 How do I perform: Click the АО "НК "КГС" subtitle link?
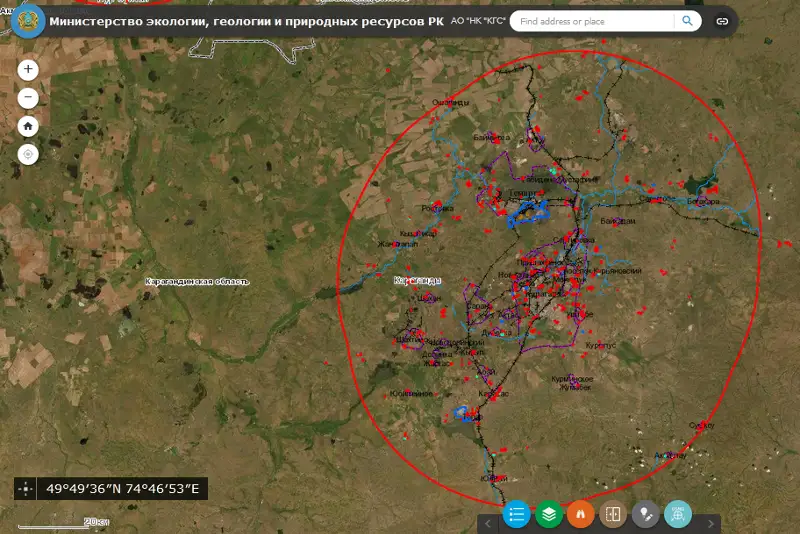pyautogui.click(x=478, y=21)
